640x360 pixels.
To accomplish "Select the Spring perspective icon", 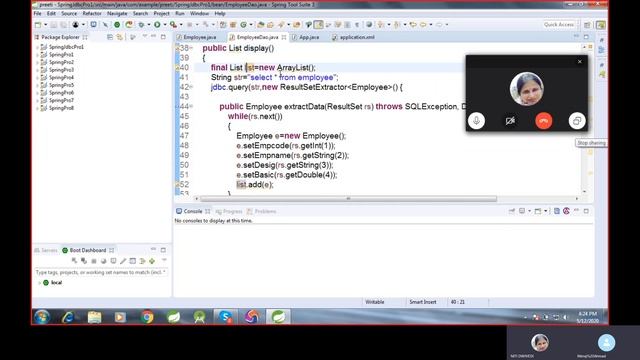I will point(600,25).
